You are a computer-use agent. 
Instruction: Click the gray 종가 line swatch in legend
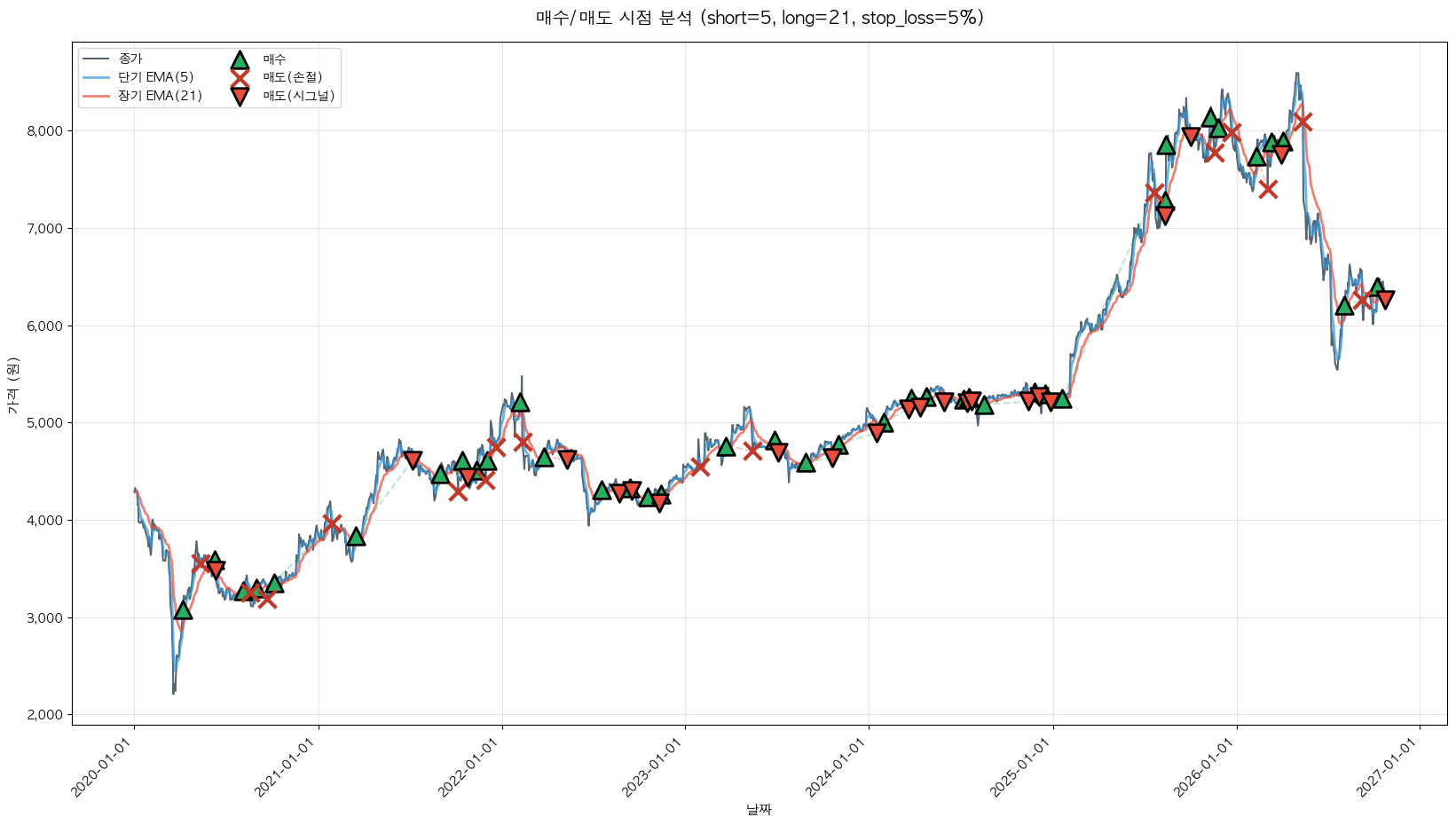[96, 59]
